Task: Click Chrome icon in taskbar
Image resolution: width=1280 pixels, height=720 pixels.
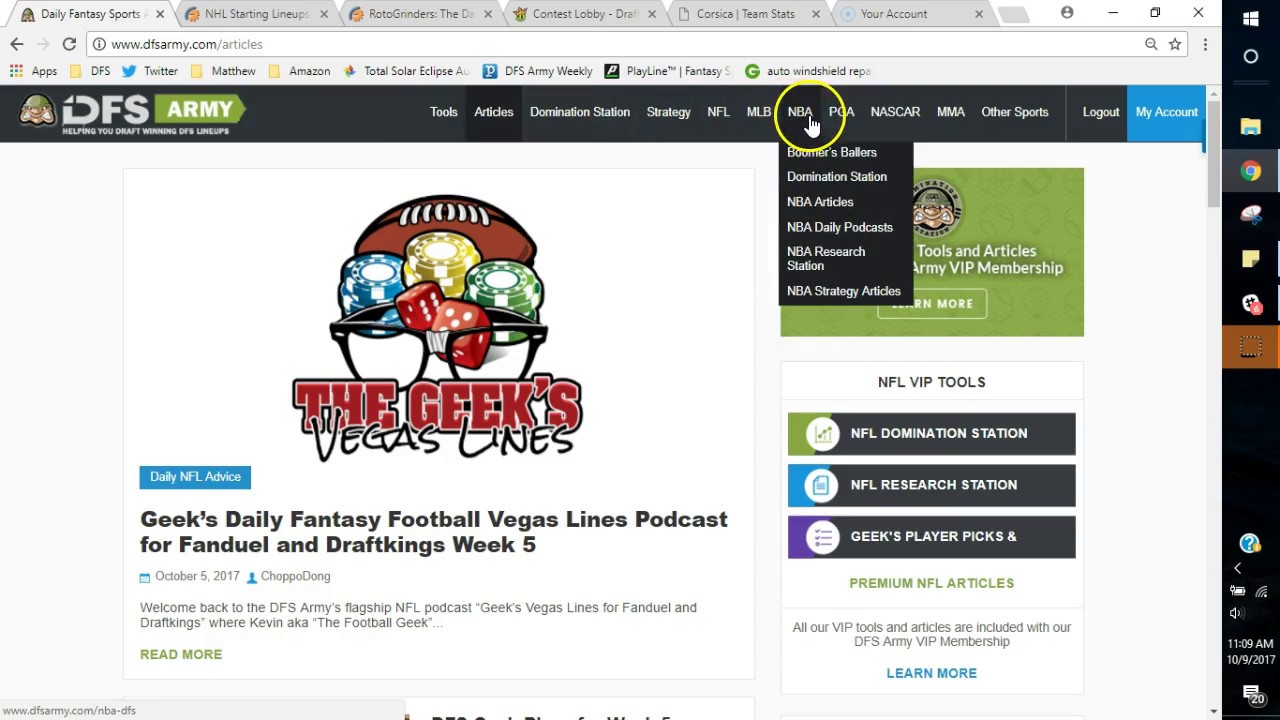Action: (x=1251, y=171)
